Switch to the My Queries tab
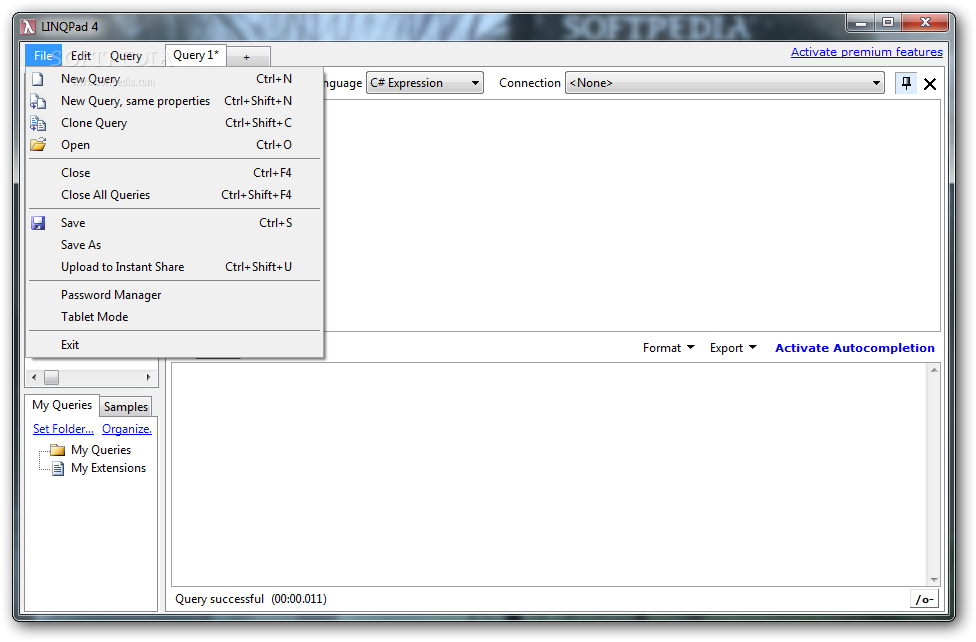The width and height of the screenshot is (976, 642). pos(62,405)
